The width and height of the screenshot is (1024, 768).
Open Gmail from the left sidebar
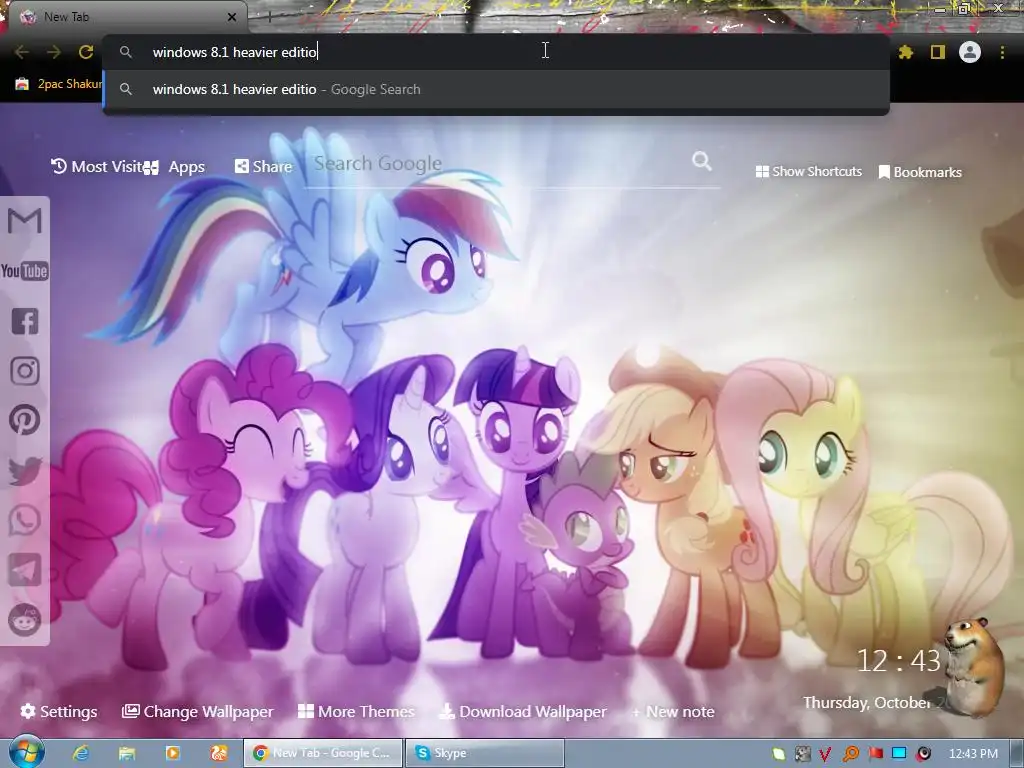[x=25, y=221]
